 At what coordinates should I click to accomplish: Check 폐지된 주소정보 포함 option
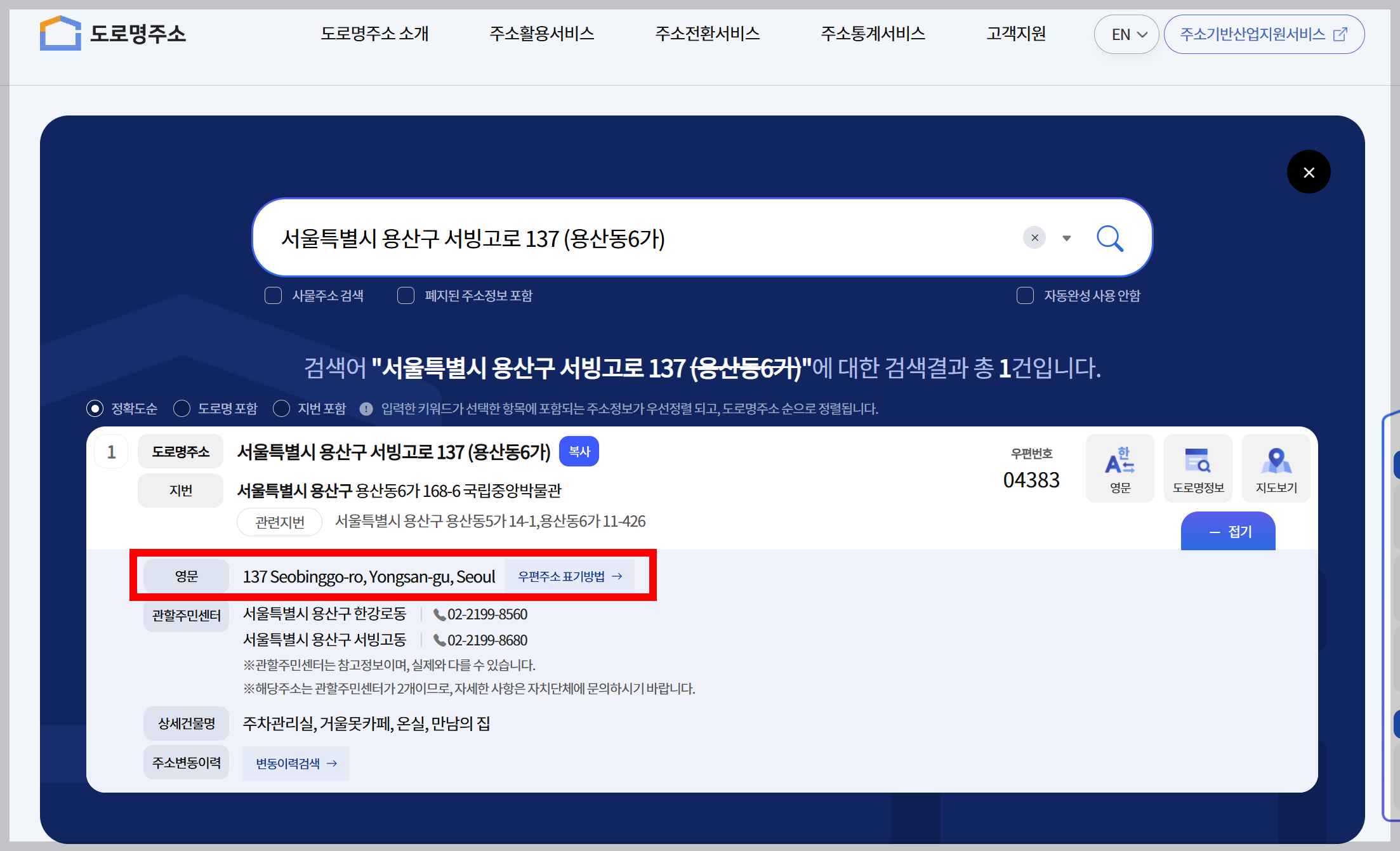[406, 296]
